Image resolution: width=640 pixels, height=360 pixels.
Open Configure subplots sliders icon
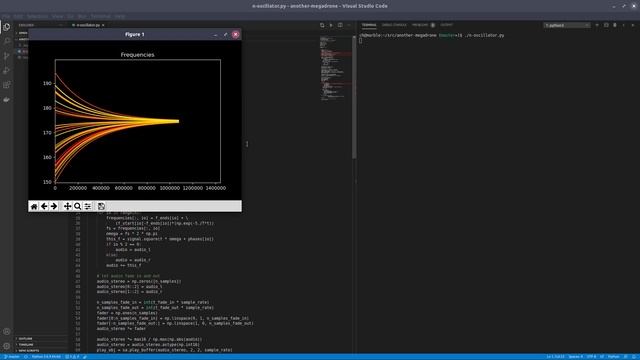[87, 207]
